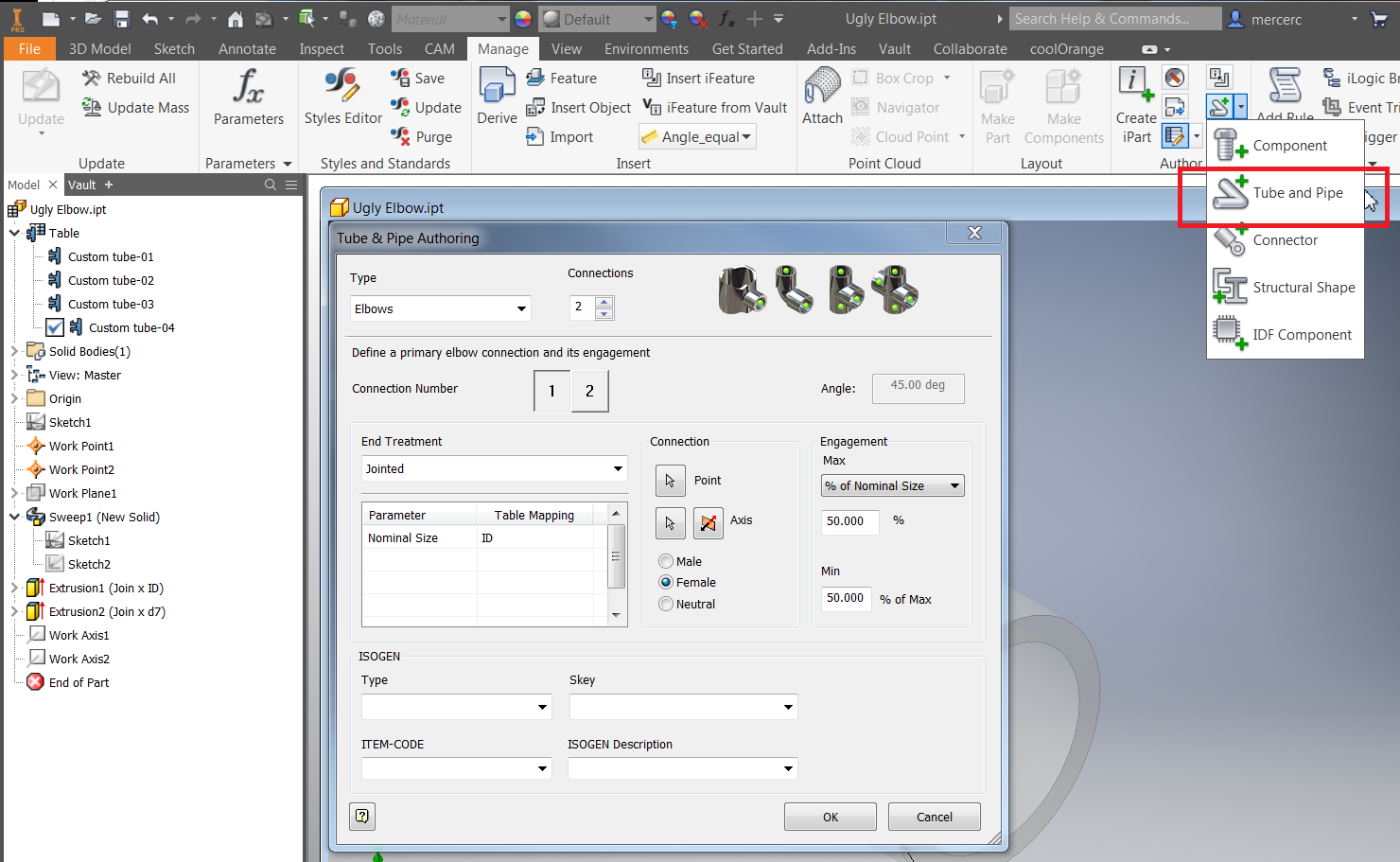Open the ISOGEN Type dropdown

(456, 707)
